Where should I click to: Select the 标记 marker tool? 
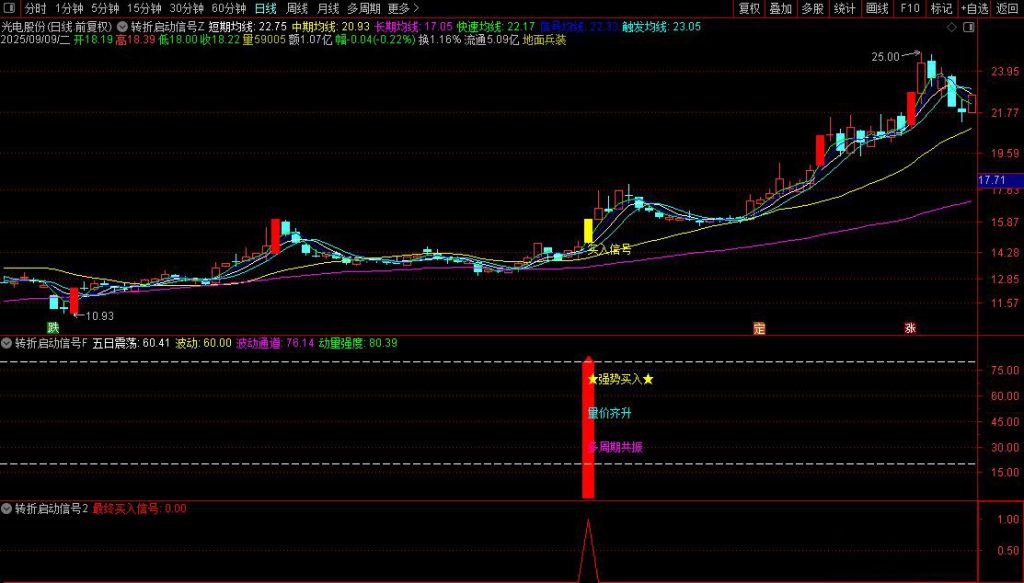pyautogui.click(x=940, y=8)
